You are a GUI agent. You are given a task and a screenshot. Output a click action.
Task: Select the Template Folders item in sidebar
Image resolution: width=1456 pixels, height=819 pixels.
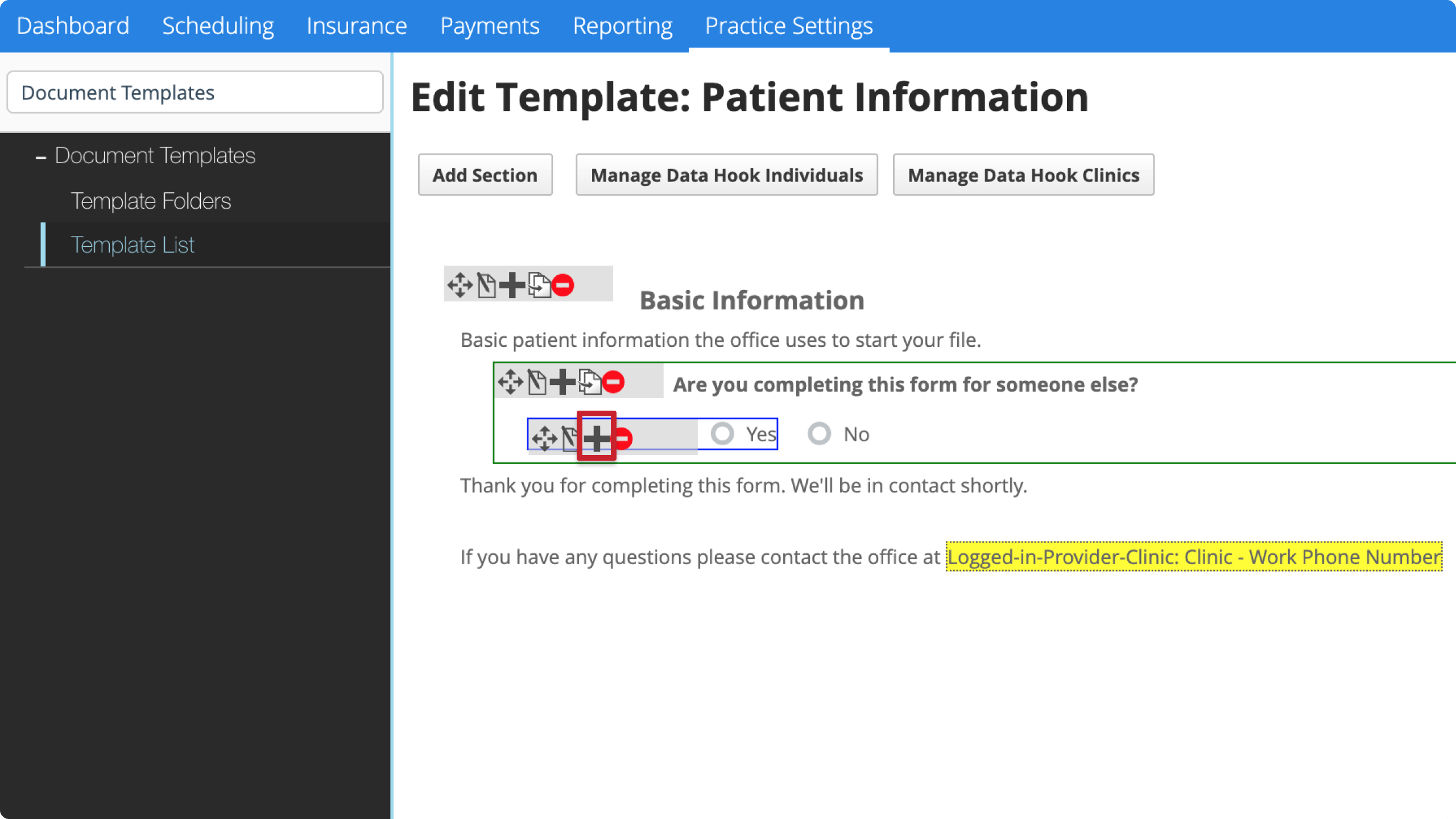coord(151,200)
